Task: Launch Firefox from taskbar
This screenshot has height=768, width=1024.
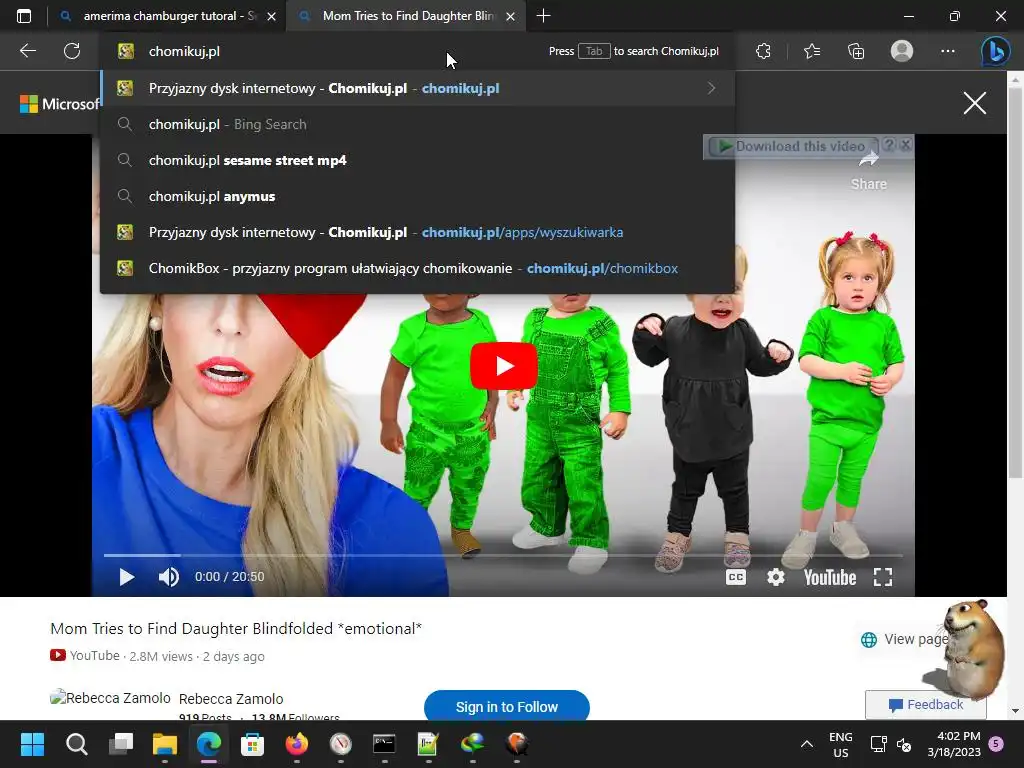Action: point(296,744)
